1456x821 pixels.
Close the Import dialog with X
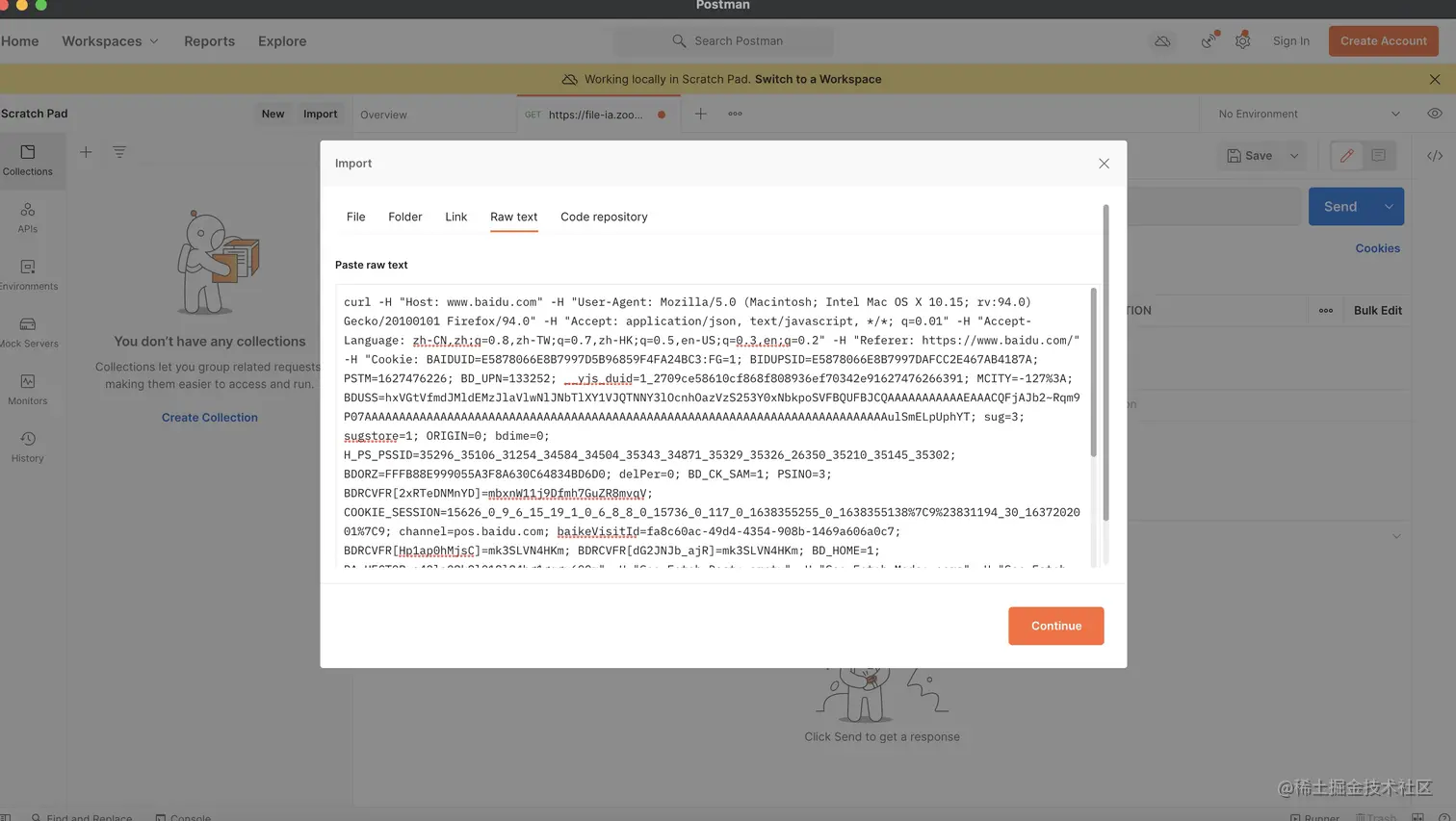tap(1104, 164)
